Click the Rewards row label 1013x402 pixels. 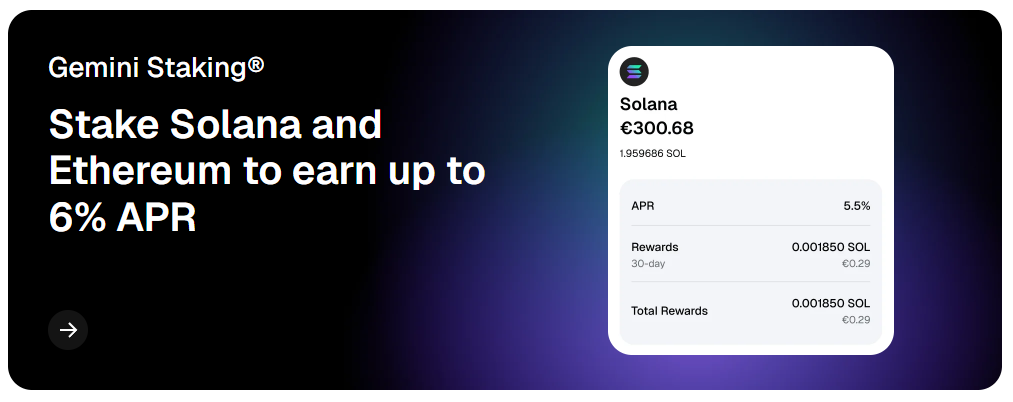pos(655,247)
